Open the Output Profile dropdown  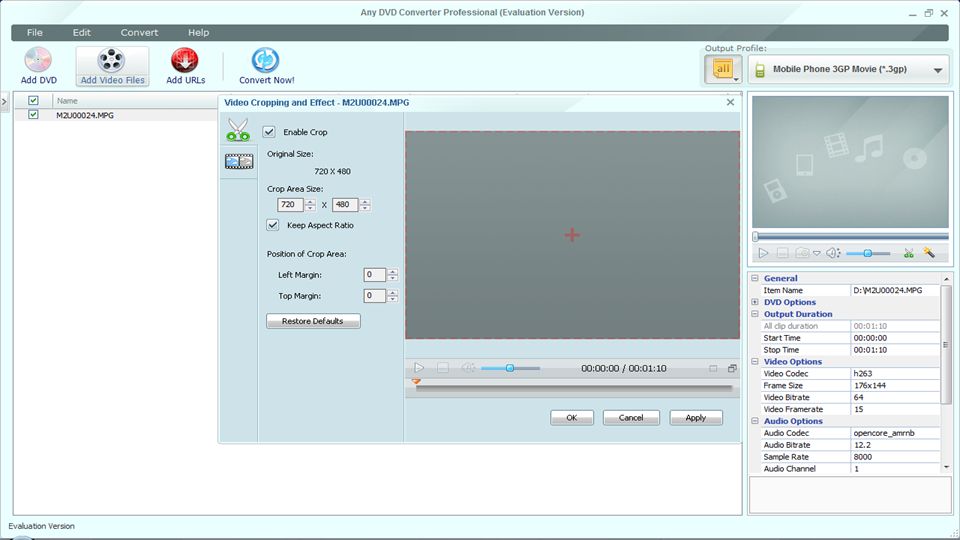937,70
